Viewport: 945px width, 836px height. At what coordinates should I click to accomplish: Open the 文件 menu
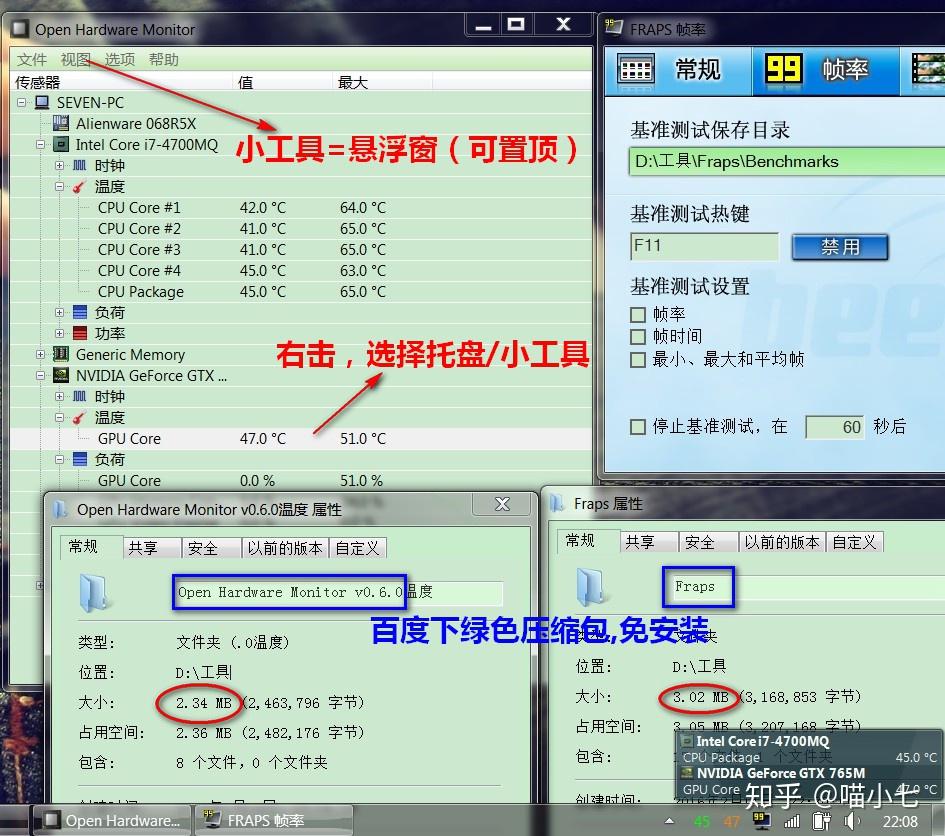(x=32, y=60)
